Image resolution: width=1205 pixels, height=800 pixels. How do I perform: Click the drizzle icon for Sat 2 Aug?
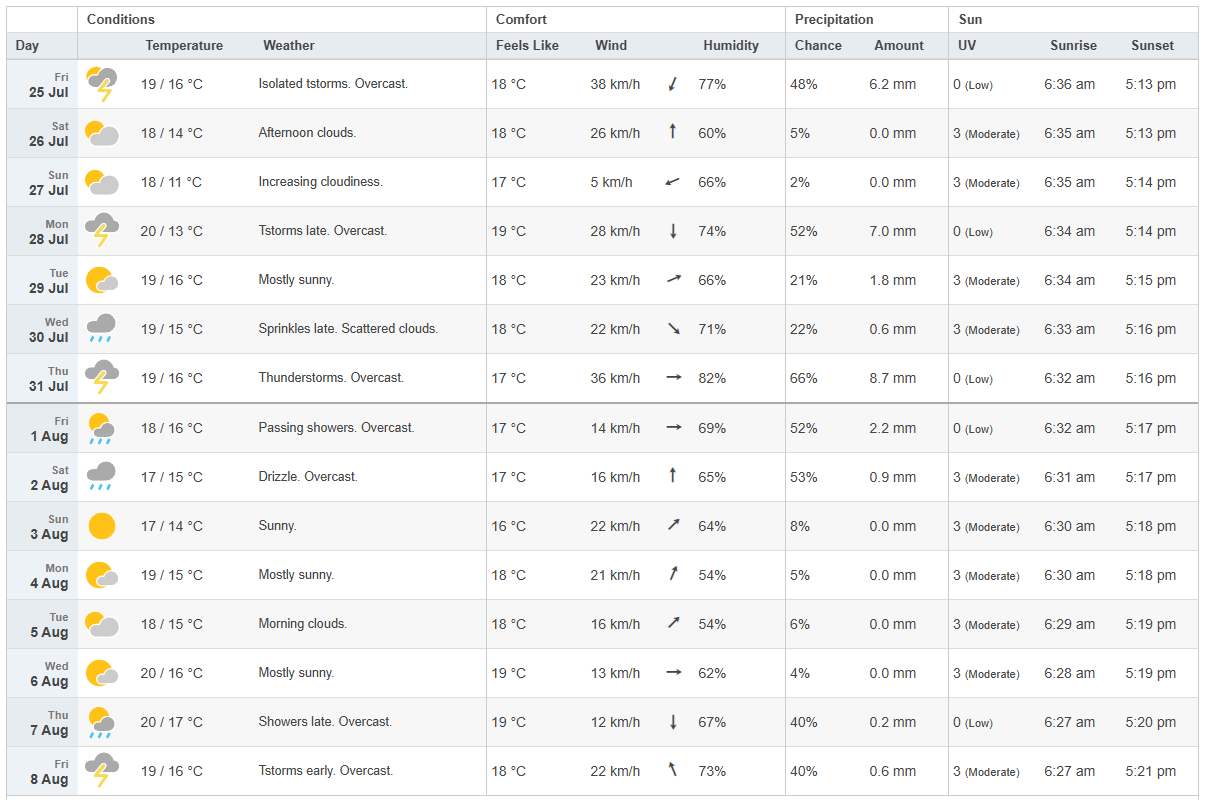102,477
